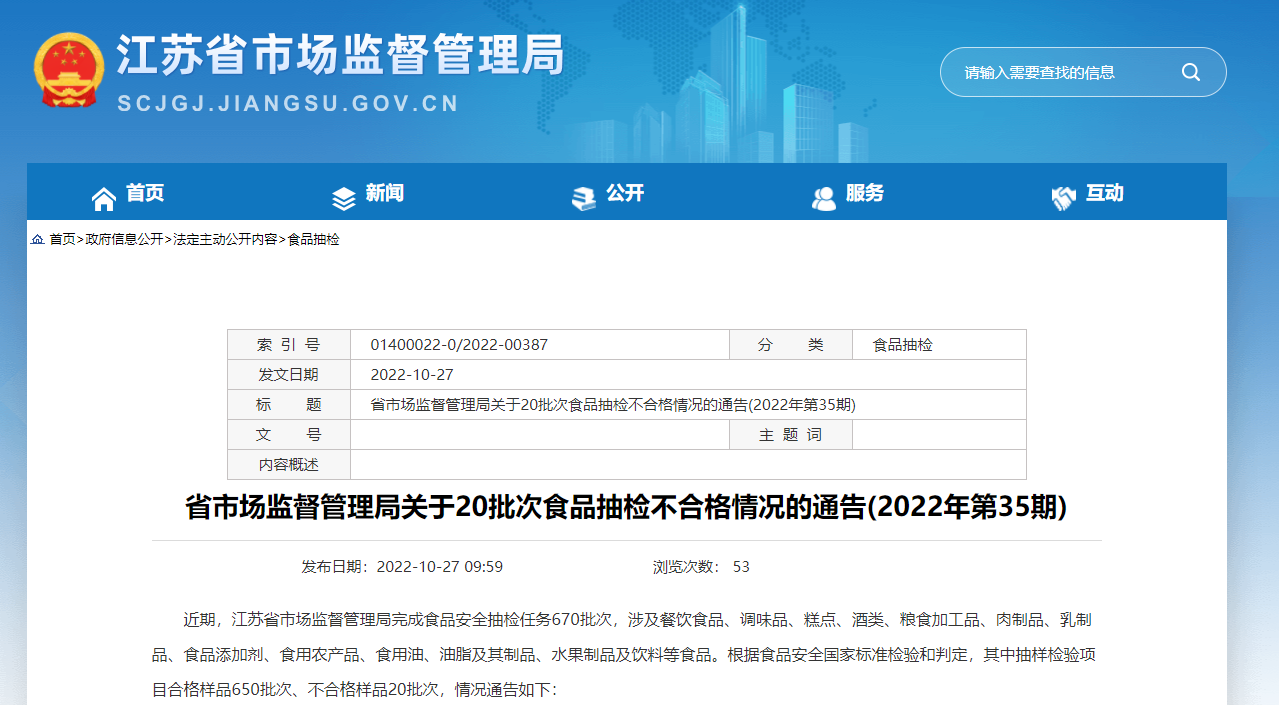Click the people icon beside 服务
1279x705 pixels.
[824, 199]
